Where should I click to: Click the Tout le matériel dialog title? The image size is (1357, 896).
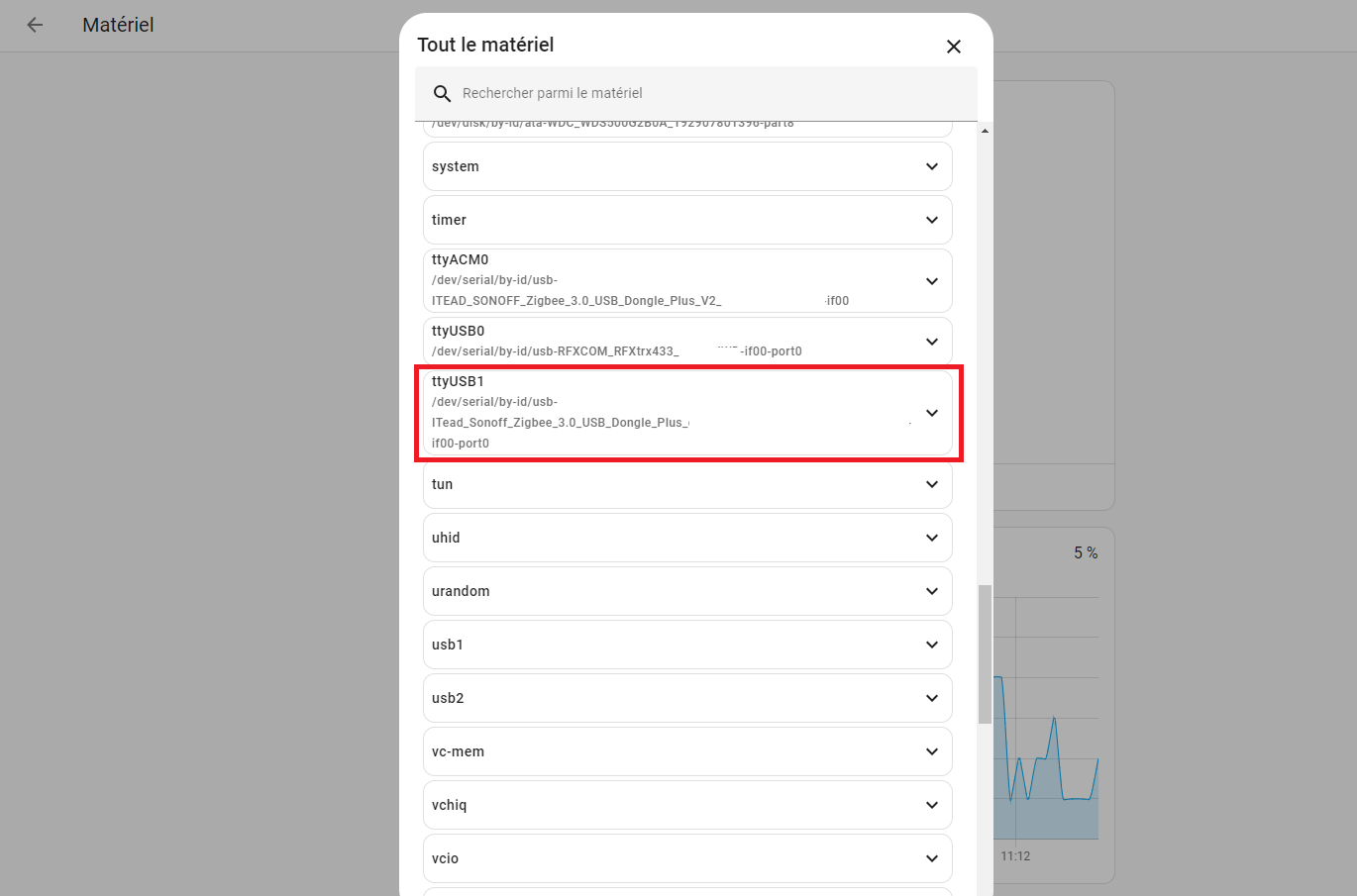coord(485,45)
